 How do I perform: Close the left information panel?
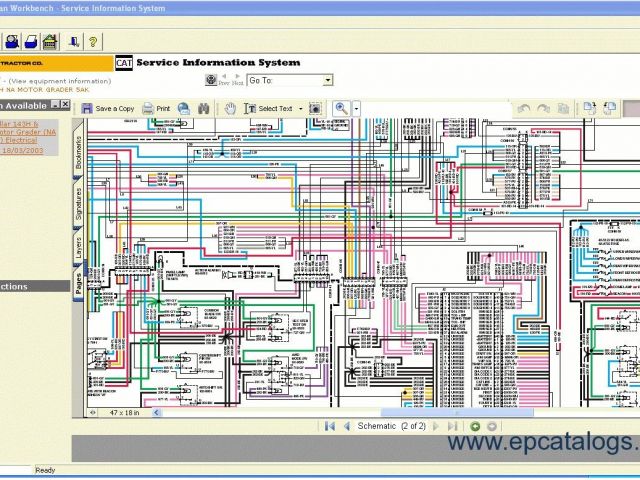pyautogui.click(x=66, y=104)
